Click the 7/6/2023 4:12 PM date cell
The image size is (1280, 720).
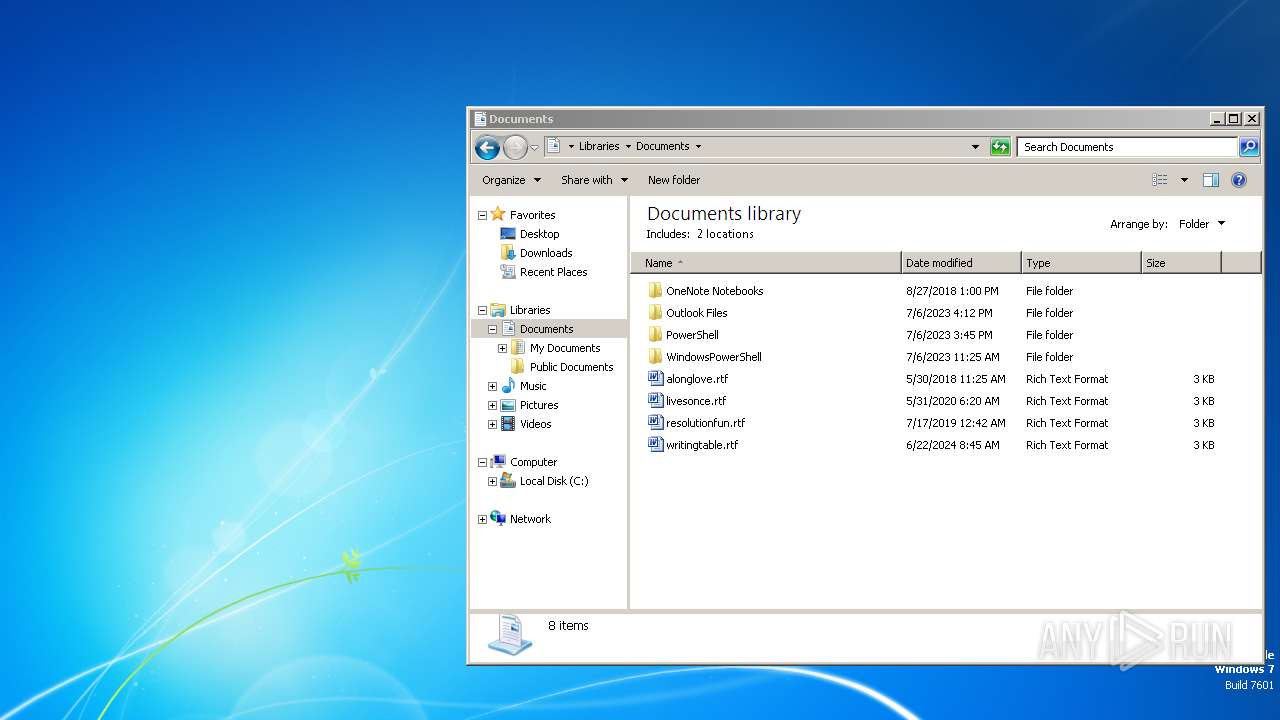click(x=949, y=313)
